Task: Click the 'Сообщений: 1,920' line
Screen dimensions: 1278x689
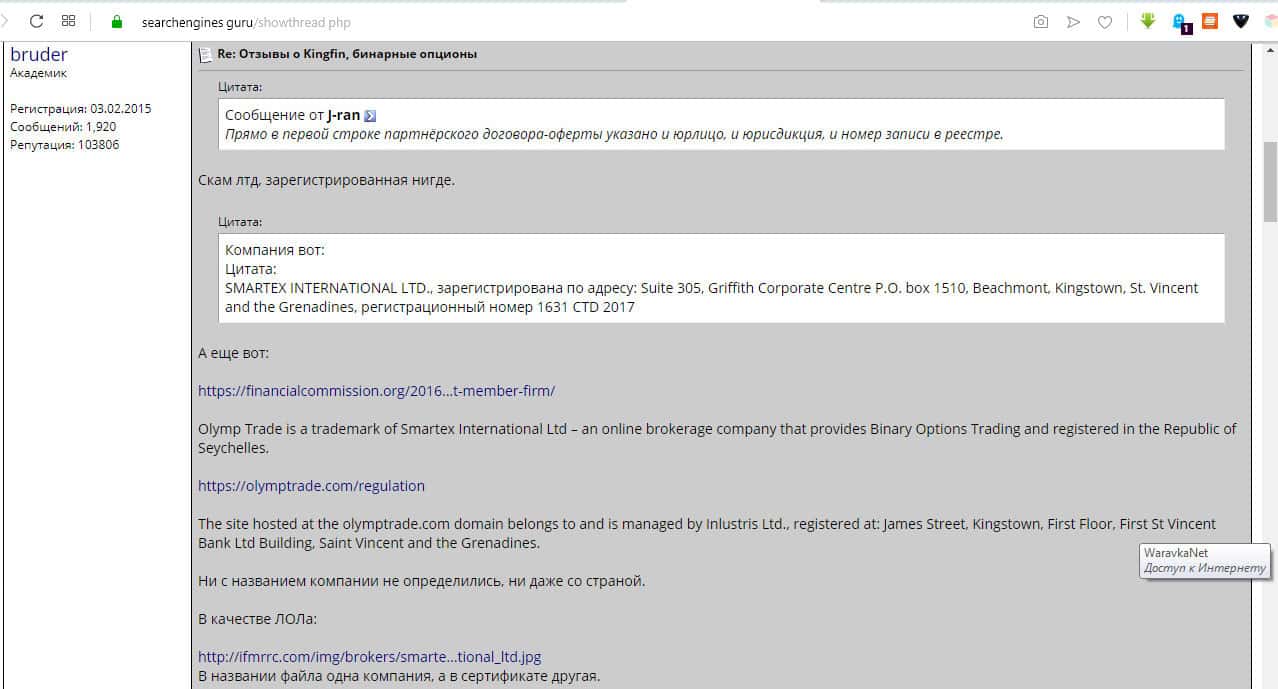Action: click(63, 127)
